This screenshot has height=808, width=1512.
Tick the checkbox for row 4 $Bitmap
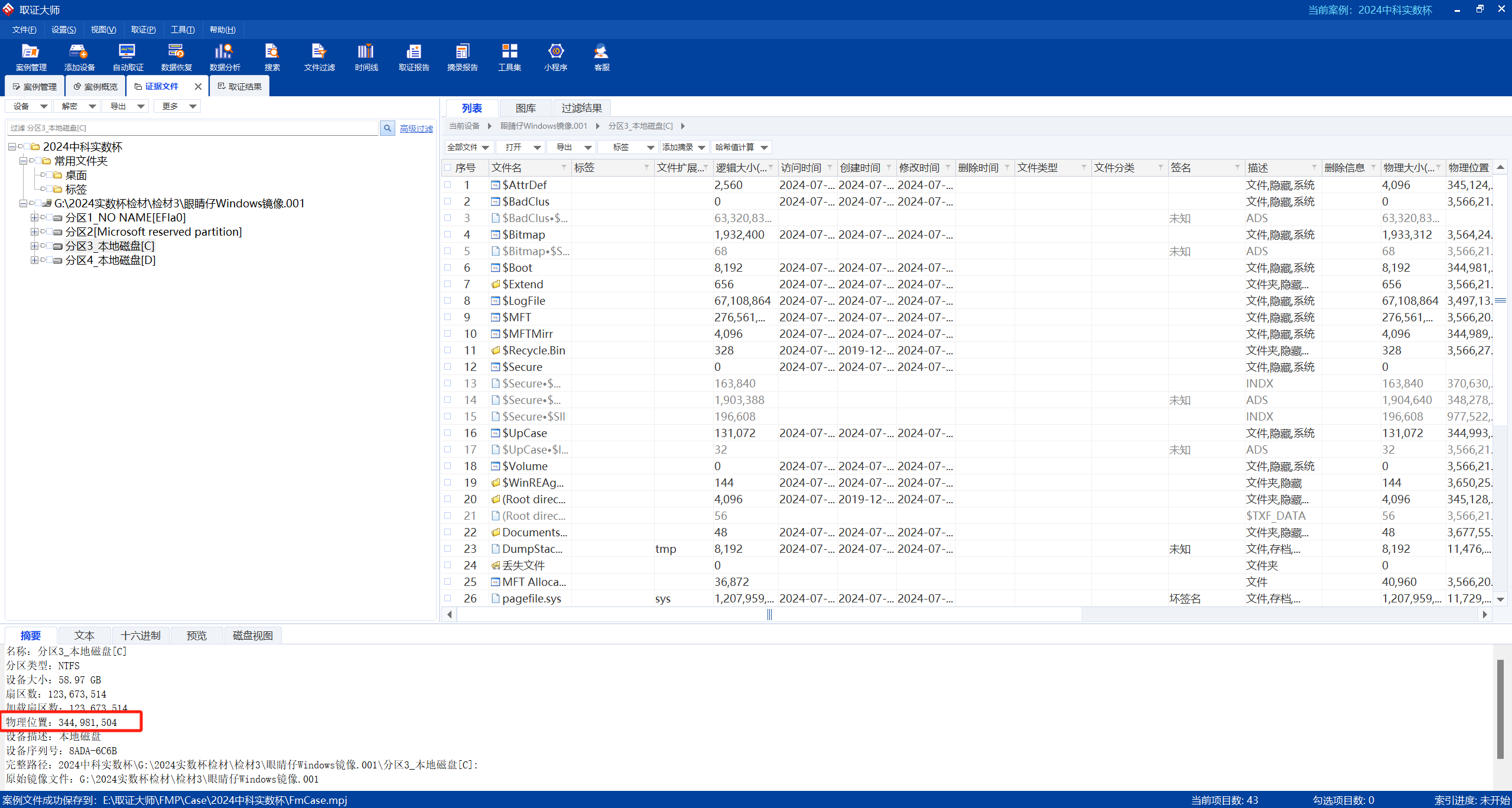click(448, 234)
